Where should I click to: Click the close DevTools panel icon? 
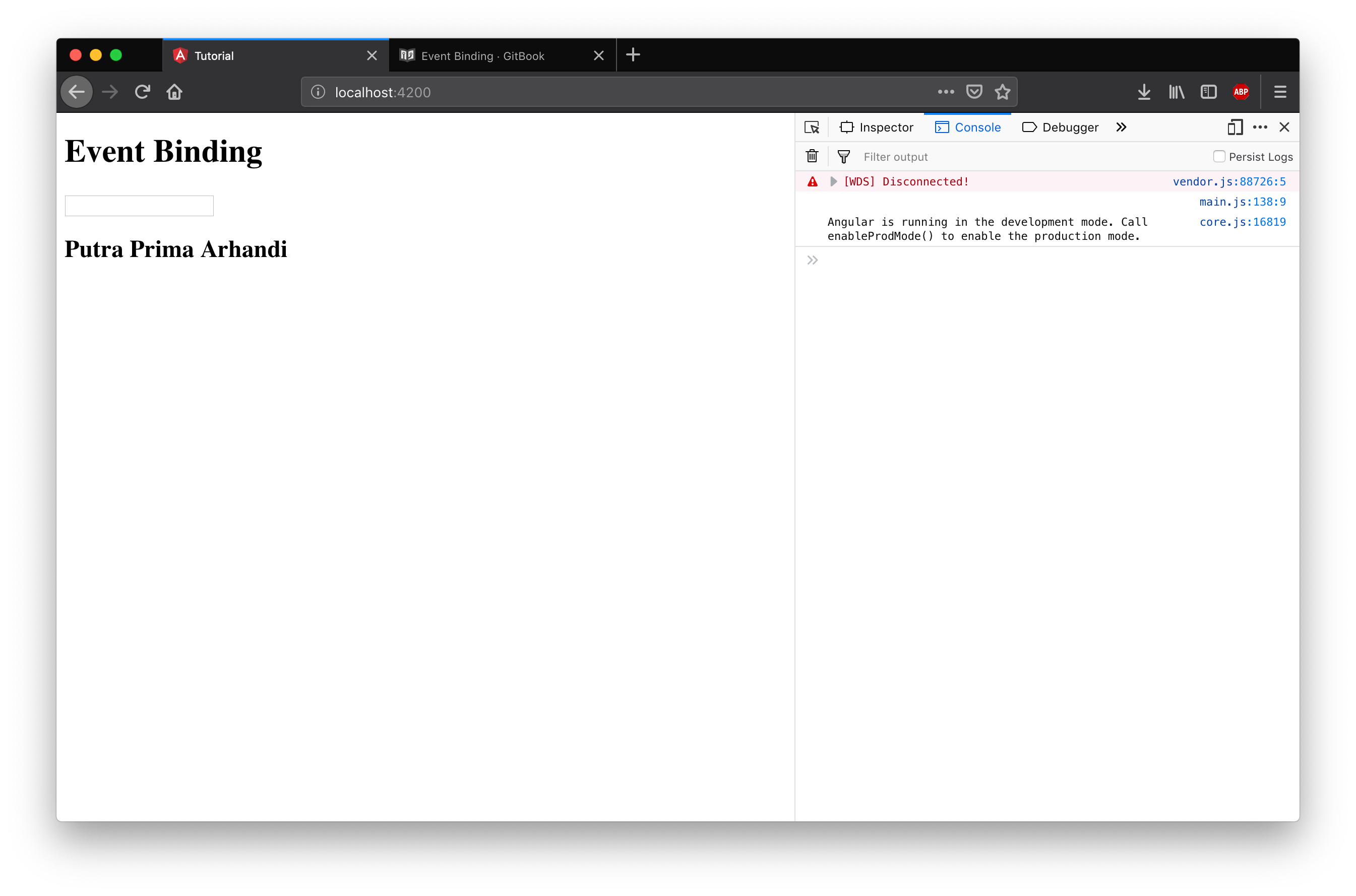pos(1284,127)
